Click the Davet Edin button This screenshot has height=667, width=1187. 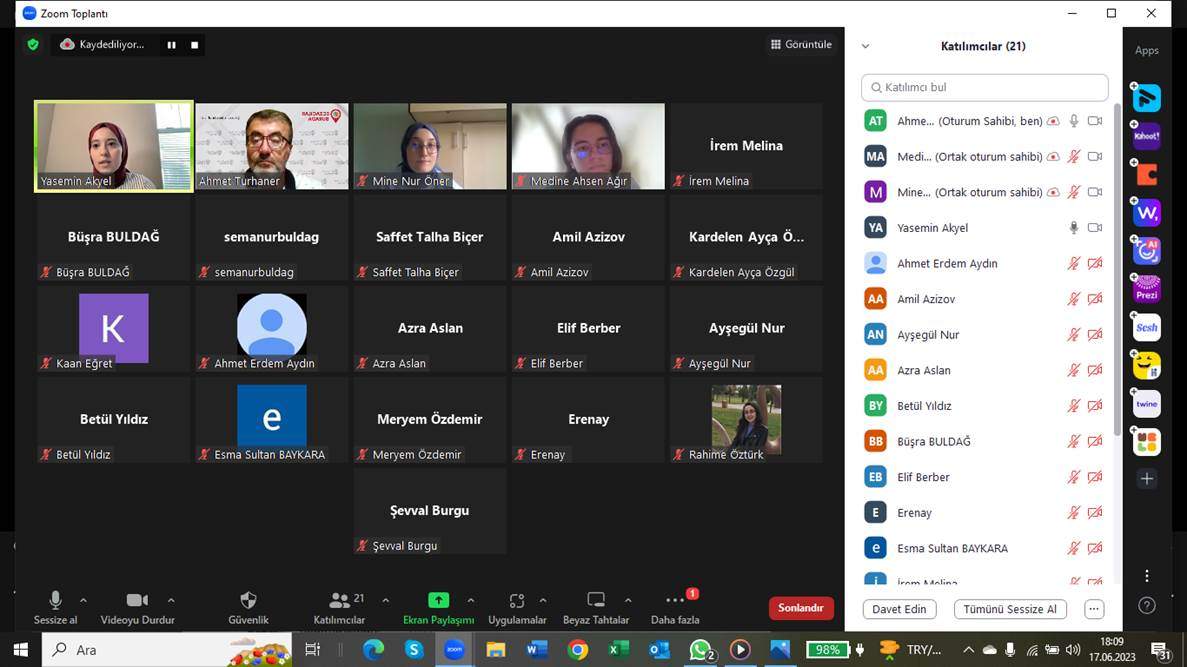(x=899, y=609)
